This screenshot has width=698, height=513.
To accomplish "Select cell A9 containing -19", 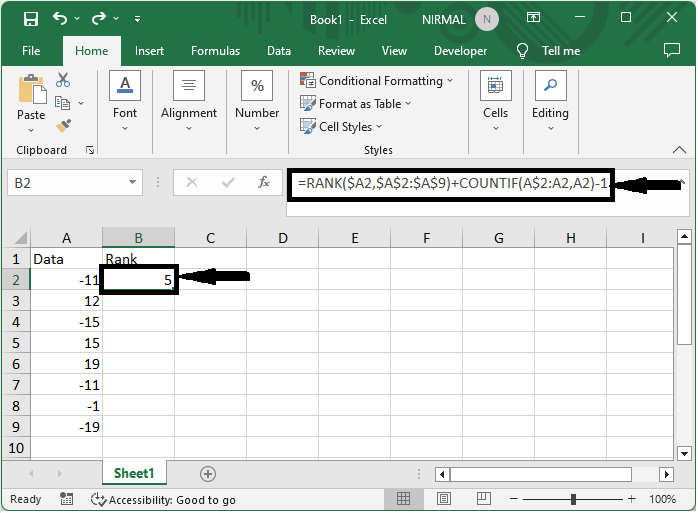I will pos(66,427).
